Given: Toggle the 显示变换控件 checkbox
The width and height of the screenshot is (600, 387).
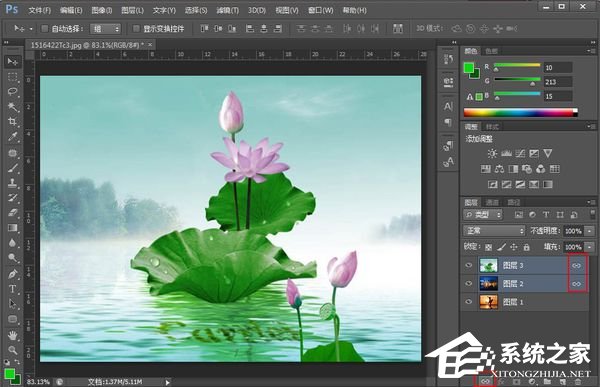Looking at the screenshot, I should point(136,28).
